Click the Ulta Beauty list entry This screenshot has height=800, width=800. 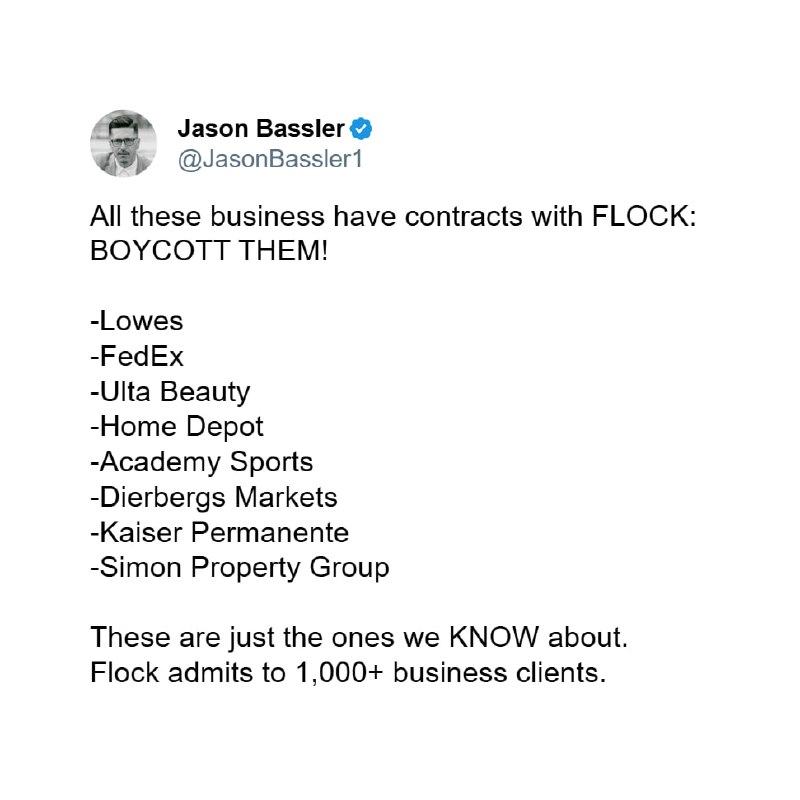pyautogui.click(x=170, y=391)
